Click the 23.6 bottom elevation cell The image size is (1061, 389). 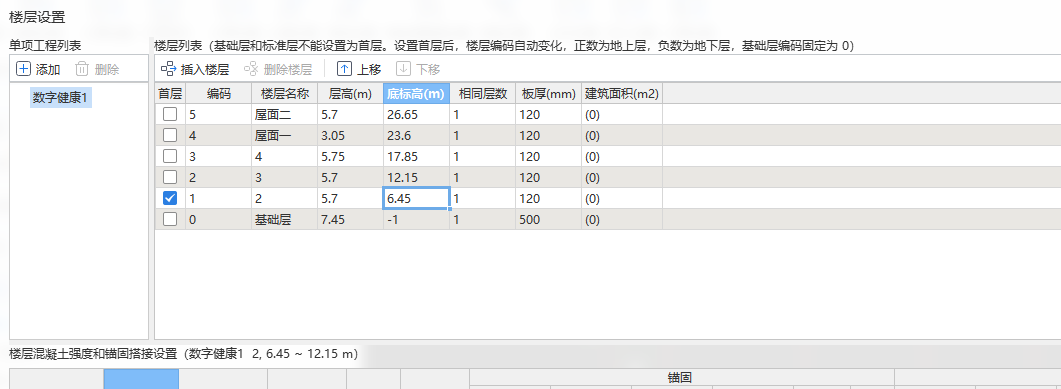coord(416,135)
